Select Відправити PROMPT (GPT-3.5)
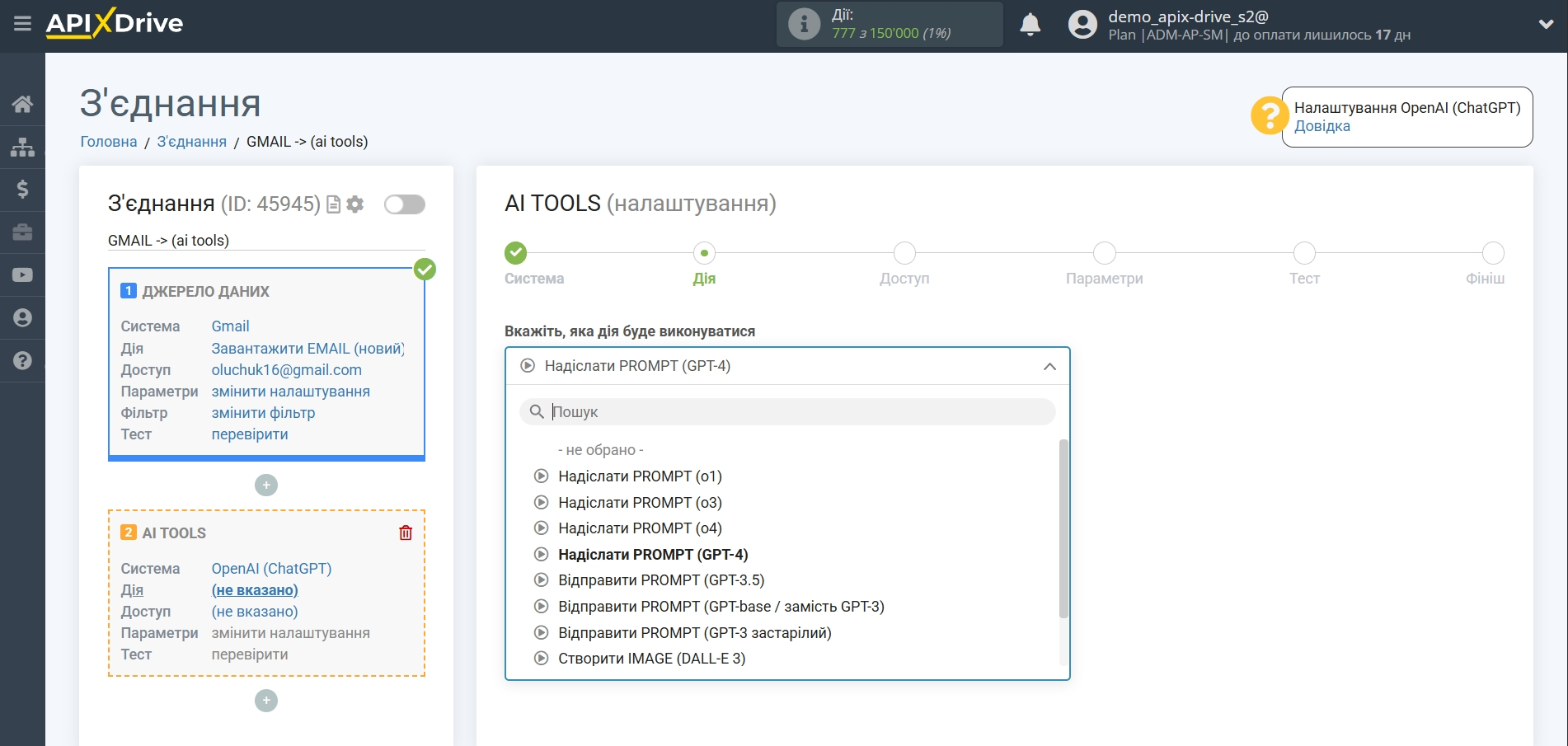This screenshot has width=1568, height=746. click(x=661, y=580)
